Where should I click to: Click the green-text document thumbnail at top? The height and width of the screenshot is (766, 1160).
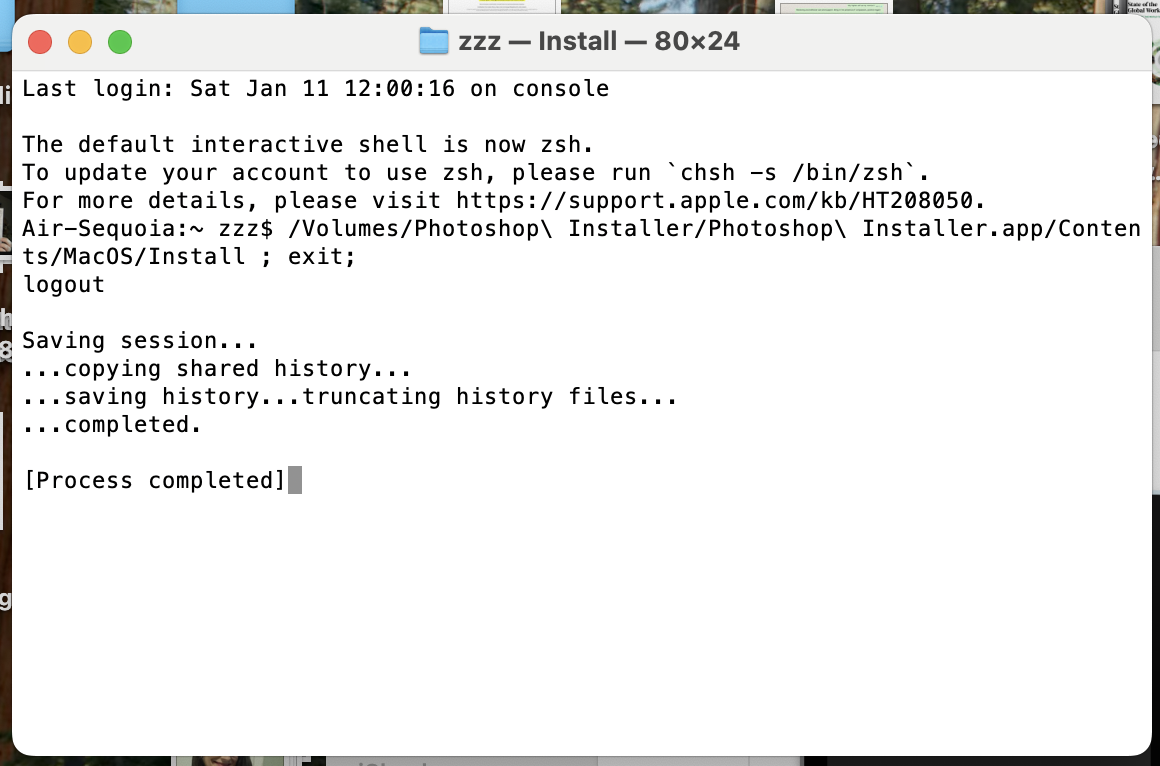[x=833, y=8]
